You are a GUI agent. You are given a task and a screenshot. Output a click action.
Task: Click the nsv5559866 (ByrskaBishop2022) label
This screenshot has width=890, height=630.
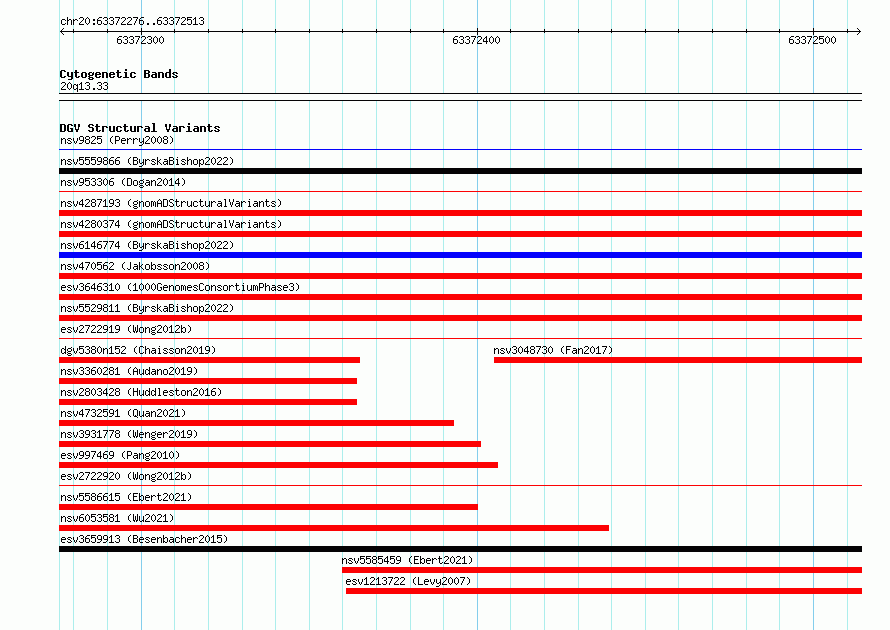click(147, 161)
